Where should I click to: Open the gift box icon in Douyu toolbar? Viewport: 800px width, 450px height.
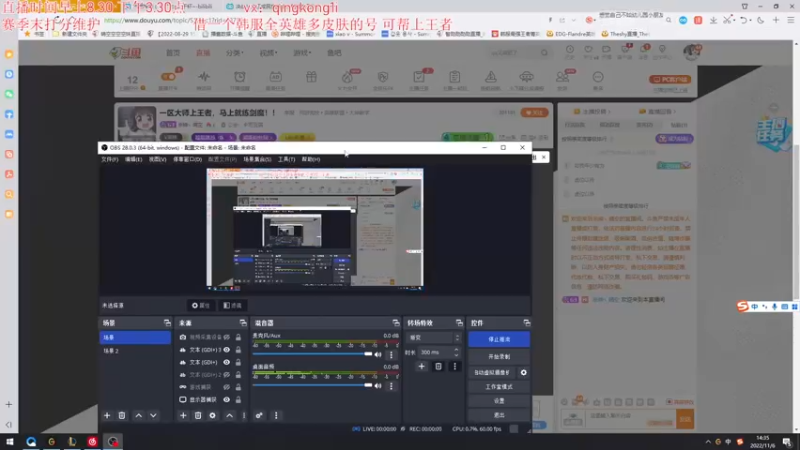pyautogui.click(x=311, y=77)
